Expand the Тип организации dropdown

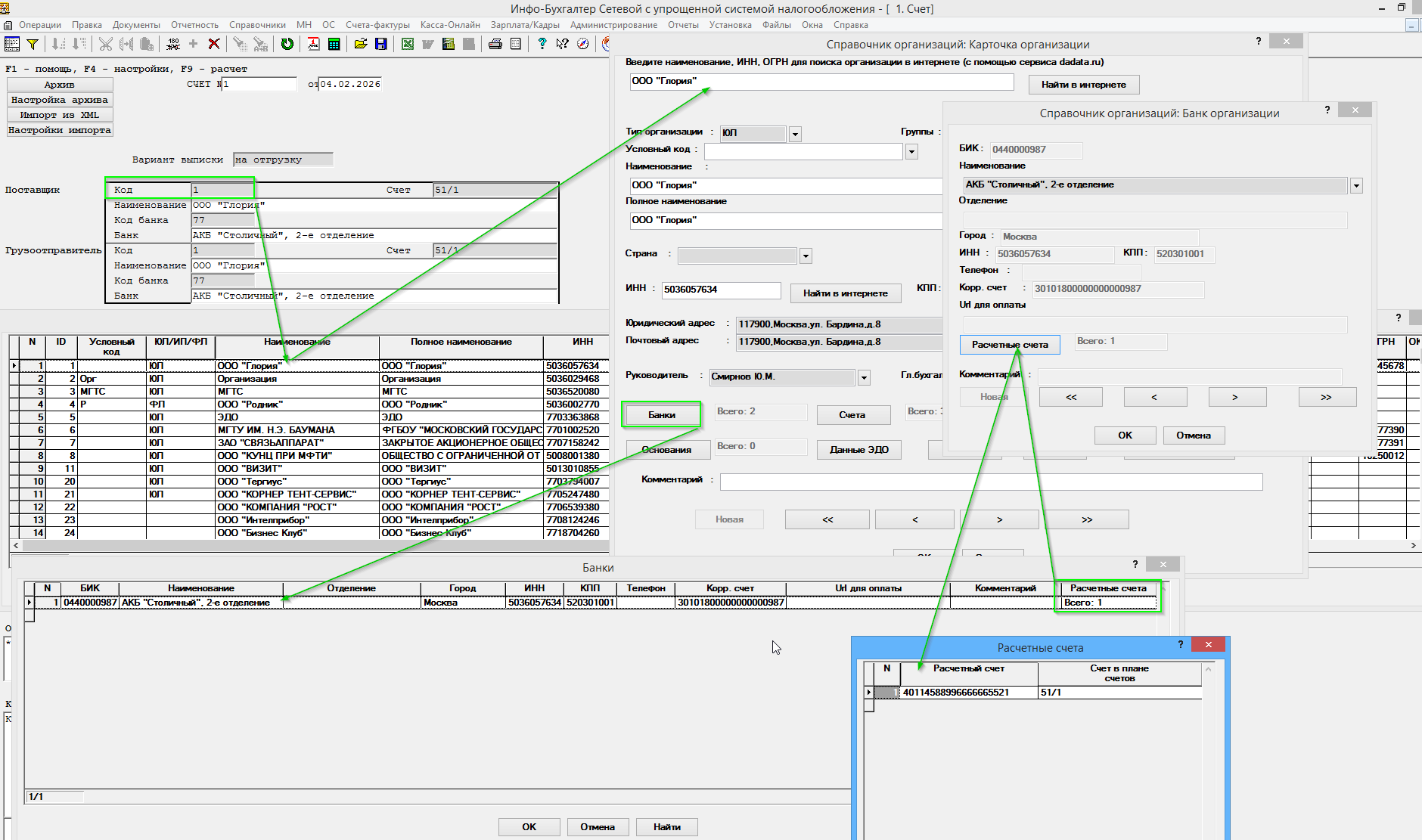[795, 134]
